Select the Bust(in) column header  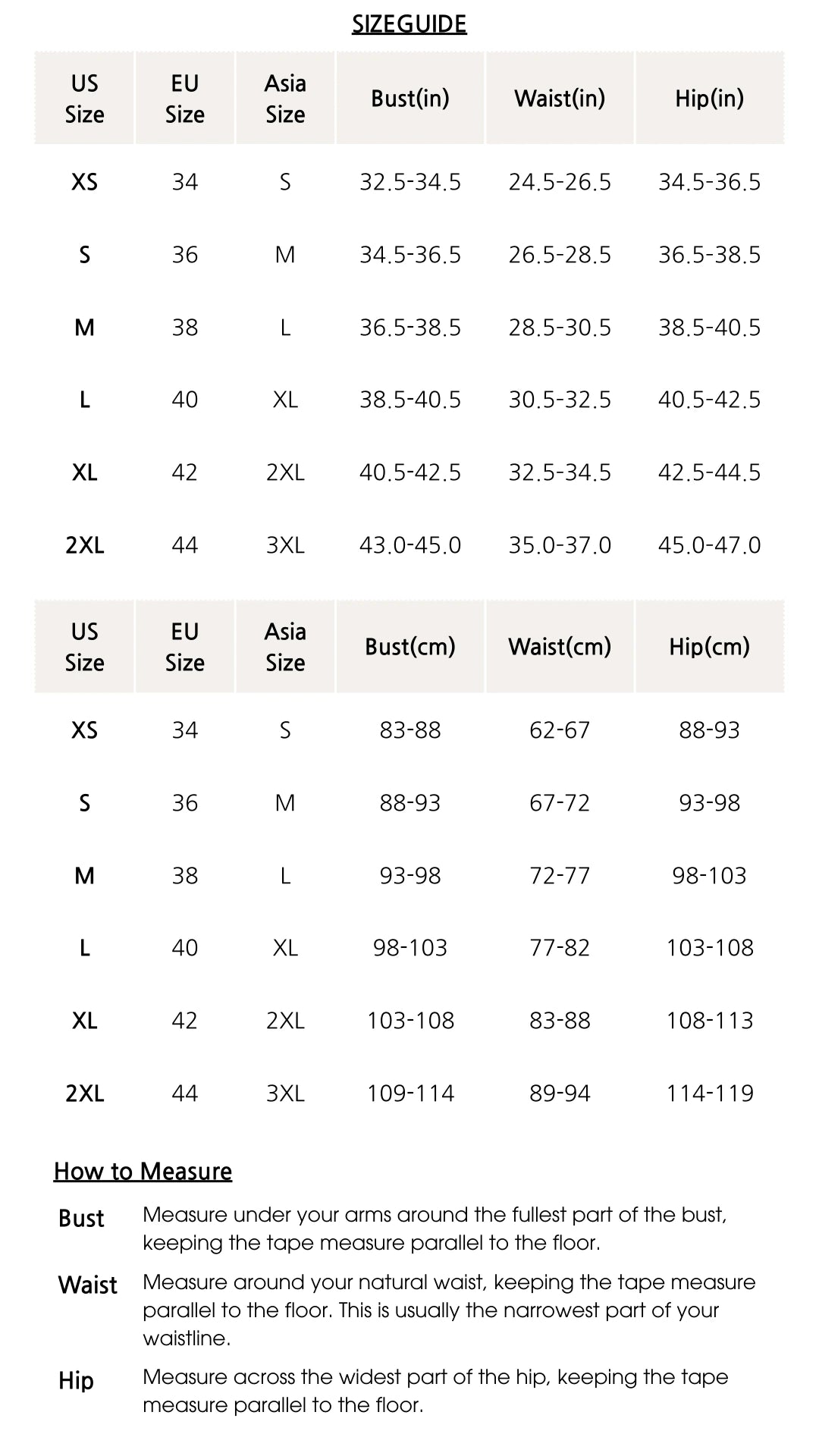(x=410, y=99)
